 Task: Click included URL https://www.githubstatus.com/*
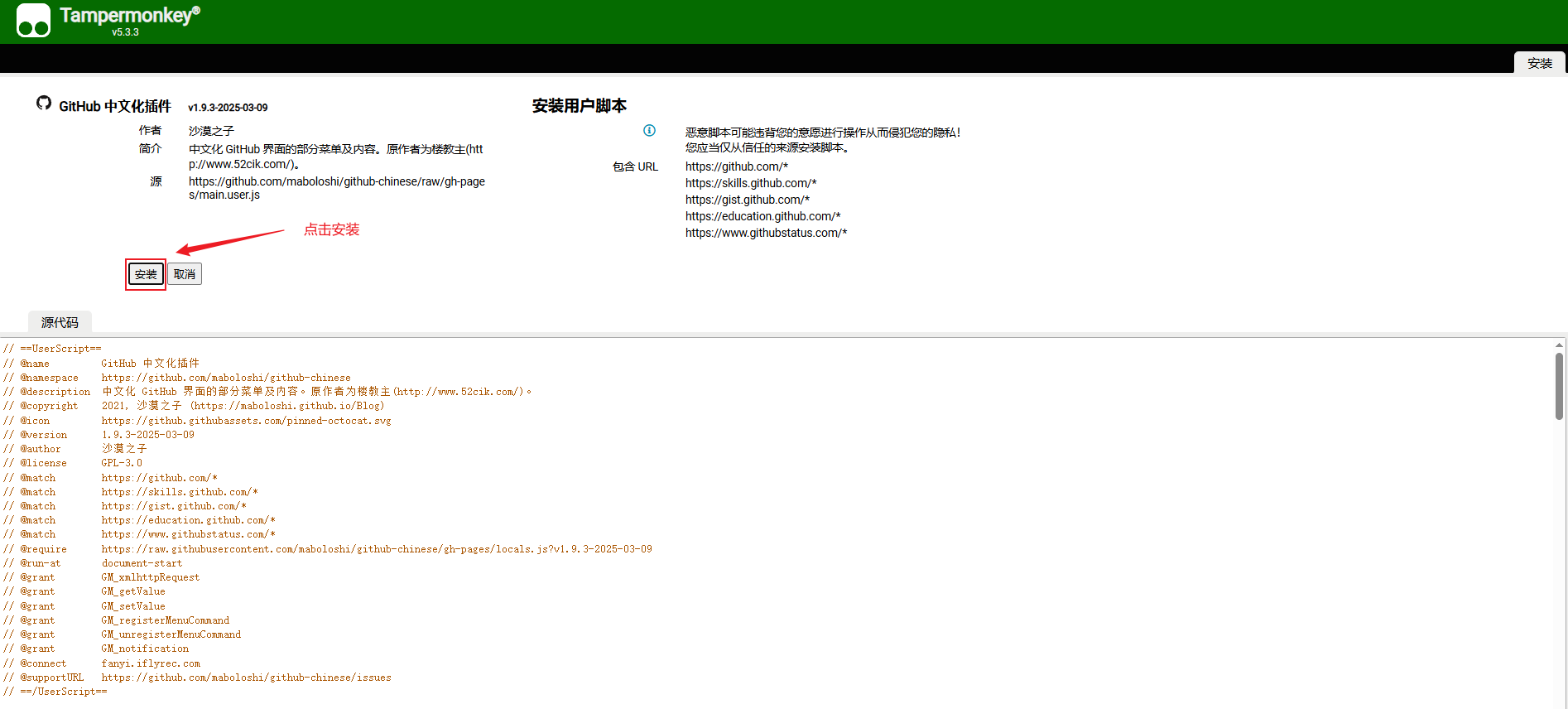[x=767, y=233]
